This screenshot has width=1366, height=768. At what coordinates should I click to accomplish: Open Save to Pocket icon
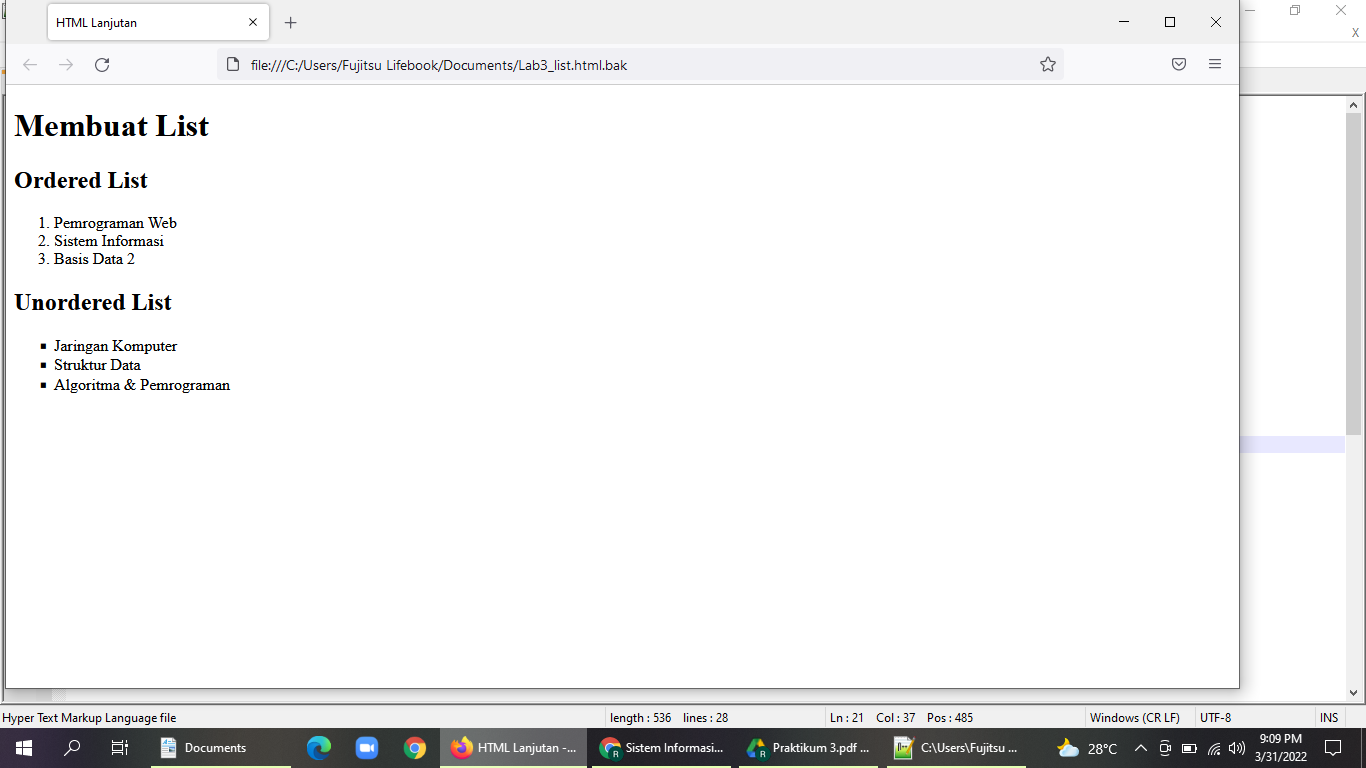[x=1179, y=65]
